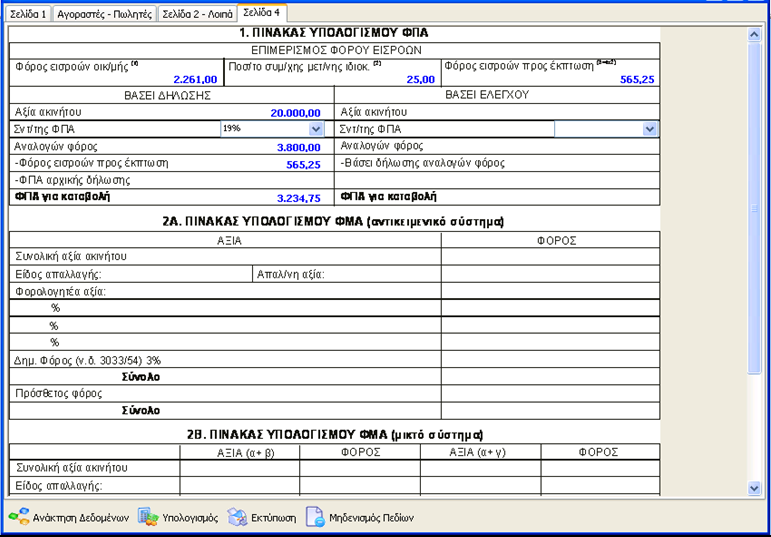Image resolution: width=771 pixels, height=537 pixels.
Task: Select the Σελίδα 4 tab
Action: point(262,12)
